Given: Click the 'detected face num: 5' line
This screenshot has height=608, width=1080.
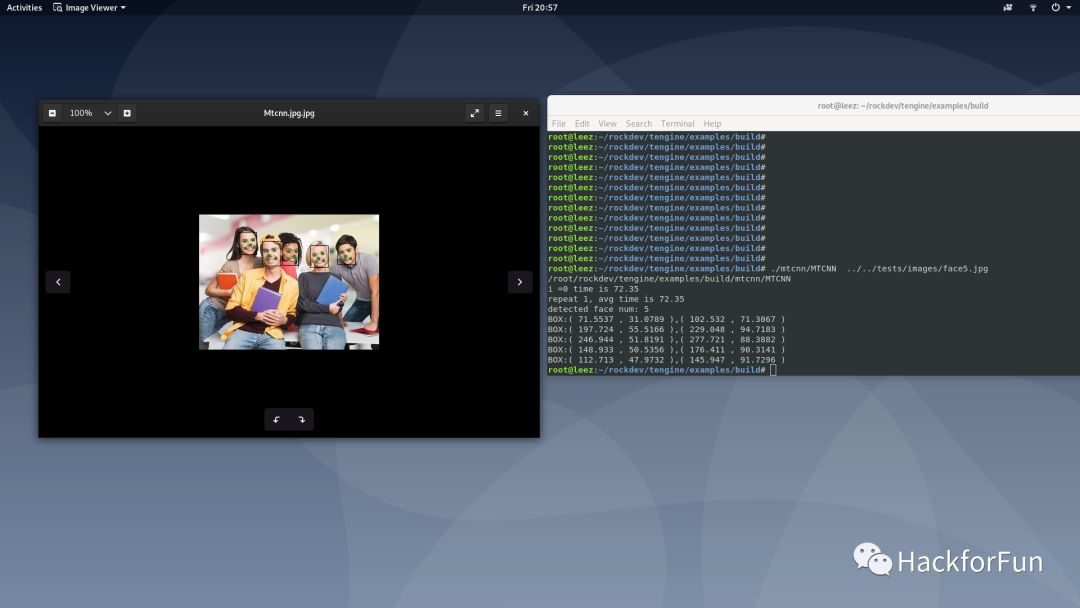Looking at the screenshot, I should pyautogui.click(x=598, y=309).
